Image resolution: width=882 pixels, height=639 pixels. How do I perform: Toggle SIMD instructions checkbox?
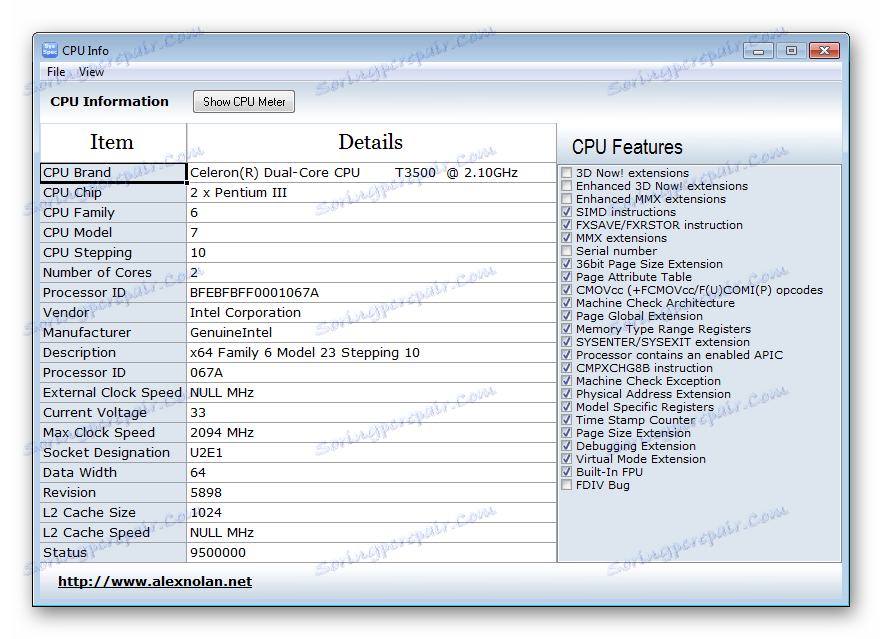[566, 212]
